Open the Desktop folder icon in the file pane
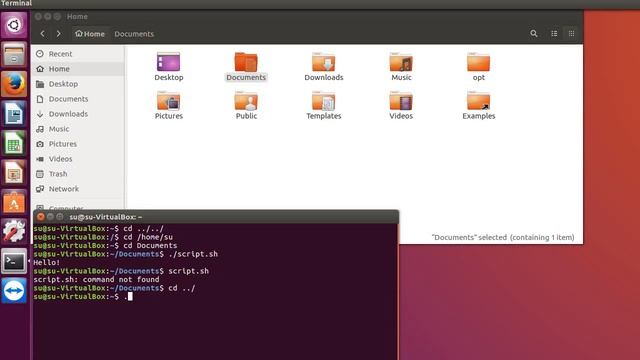640x360 pixels. (x=169, y=62)
